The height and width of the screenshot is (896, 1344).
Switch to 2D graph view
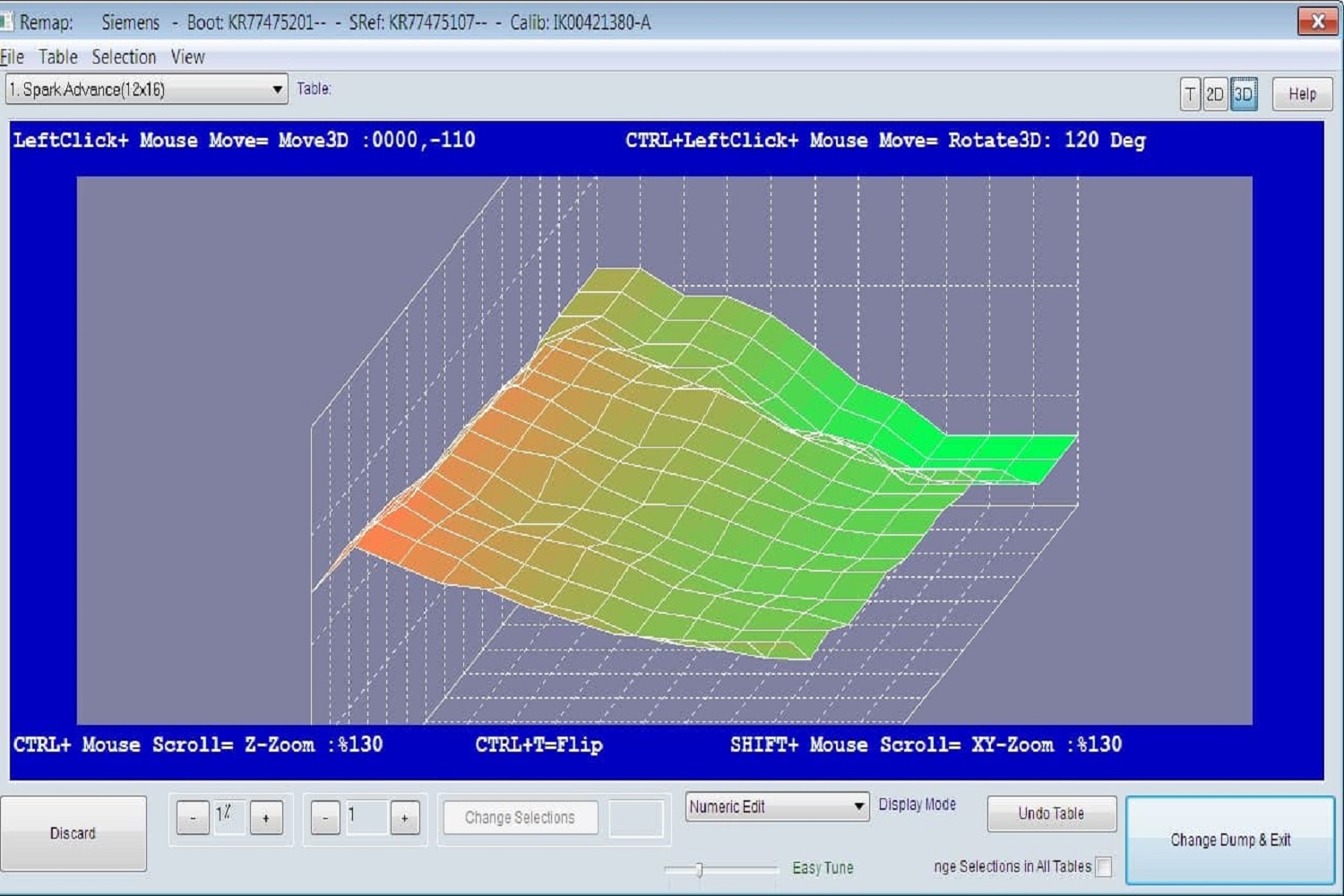tap(1215, 94)
